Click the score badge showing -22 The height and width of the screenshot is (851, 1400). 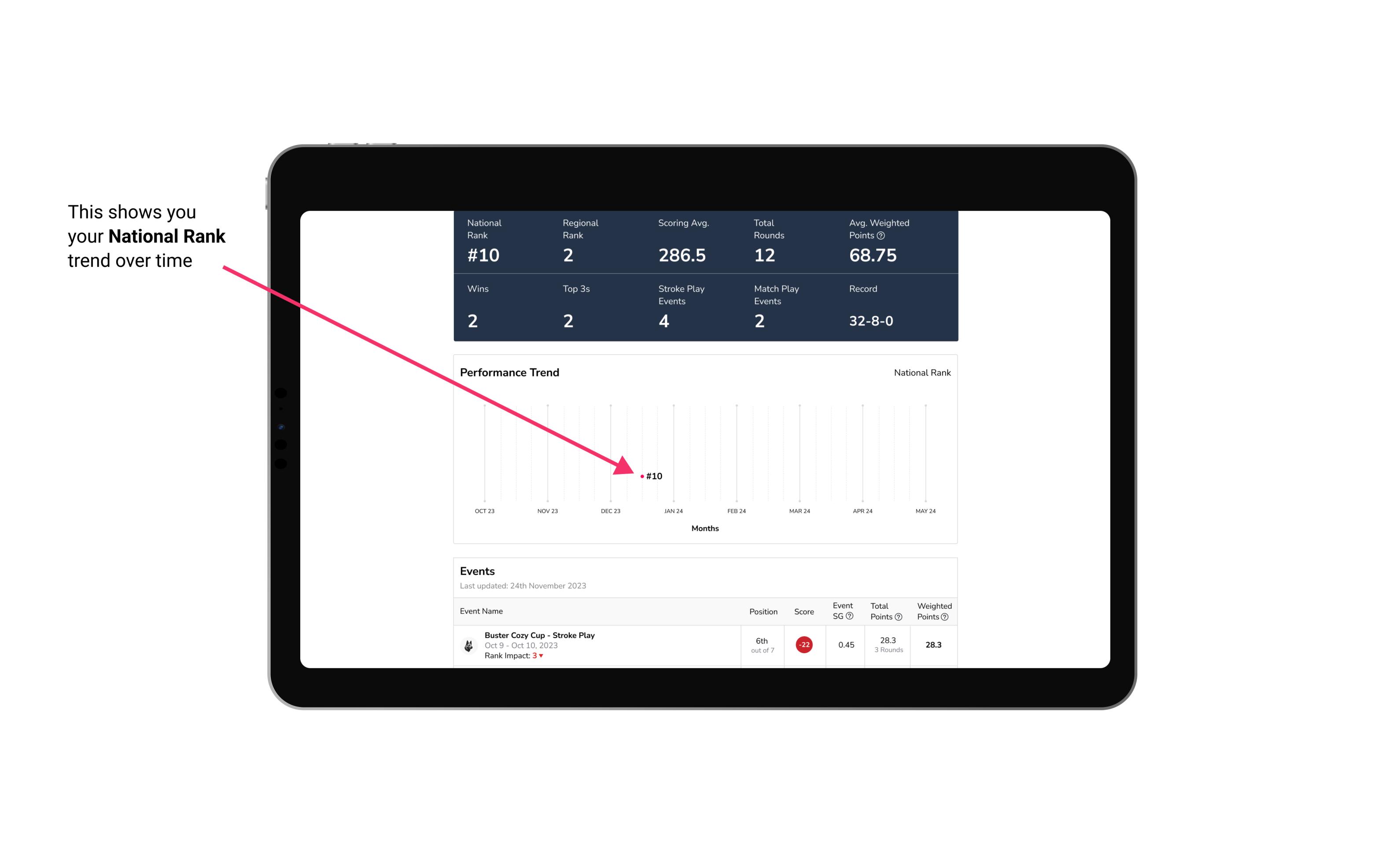[x=804, y=644]
